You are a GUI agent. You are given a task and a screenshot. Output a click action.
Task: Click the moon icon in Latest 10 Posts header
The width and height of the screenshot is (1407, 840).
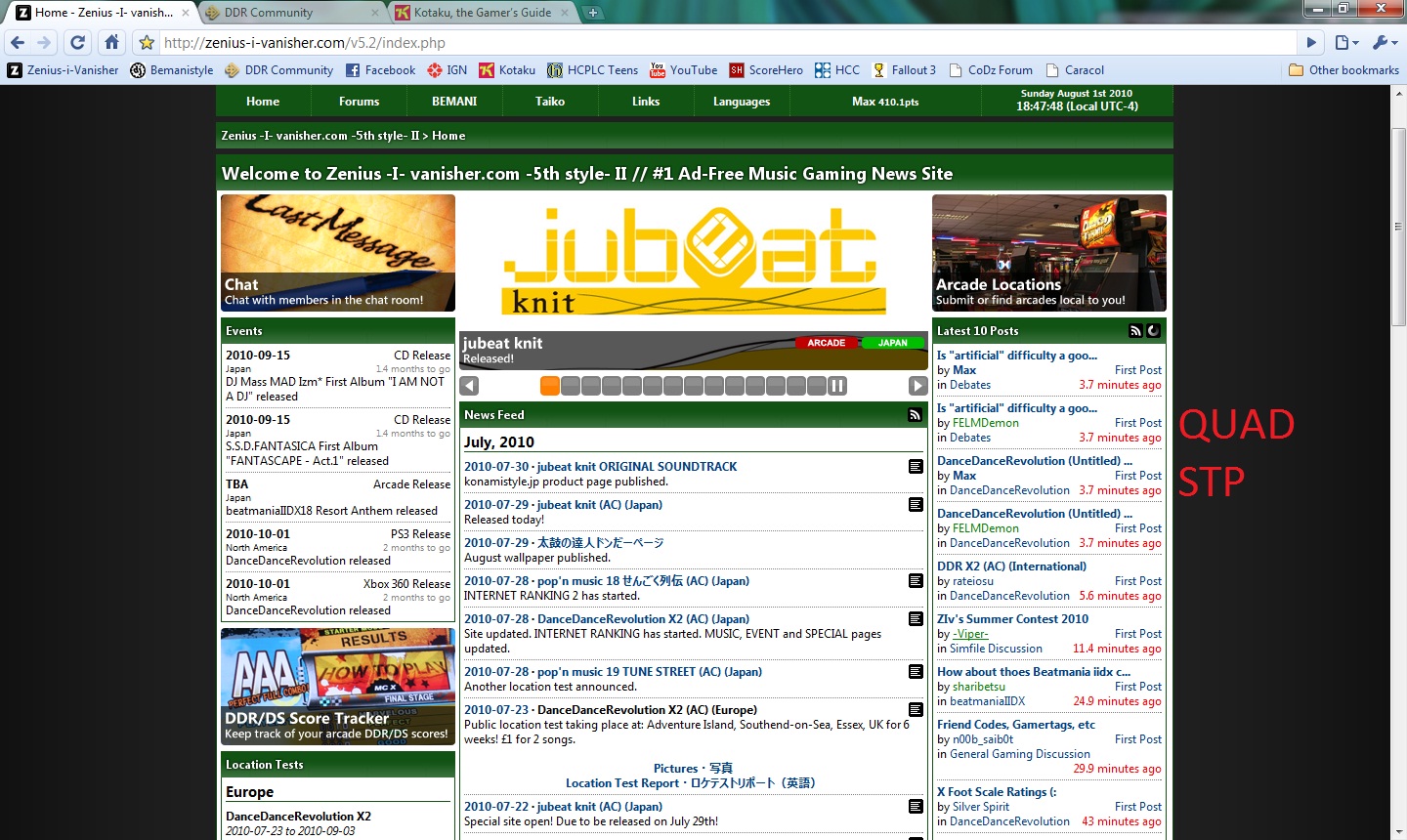click(1153, 331)
